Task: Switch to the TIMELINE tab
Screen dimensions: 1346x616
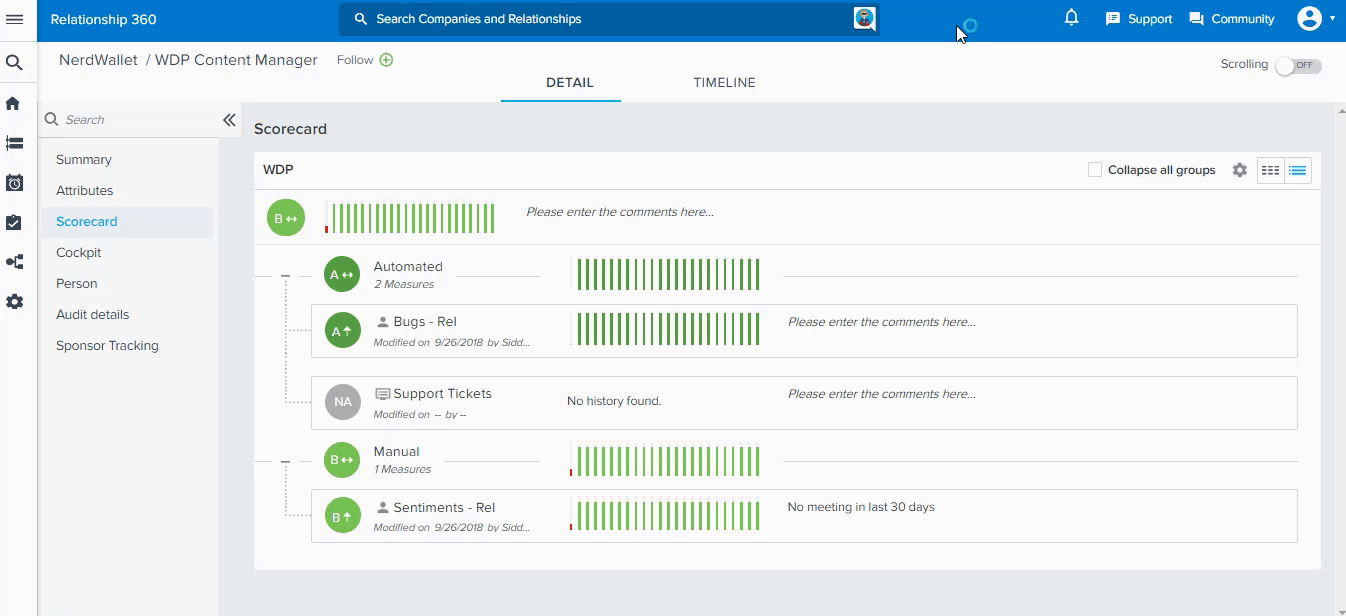Action: coord(724,83)
